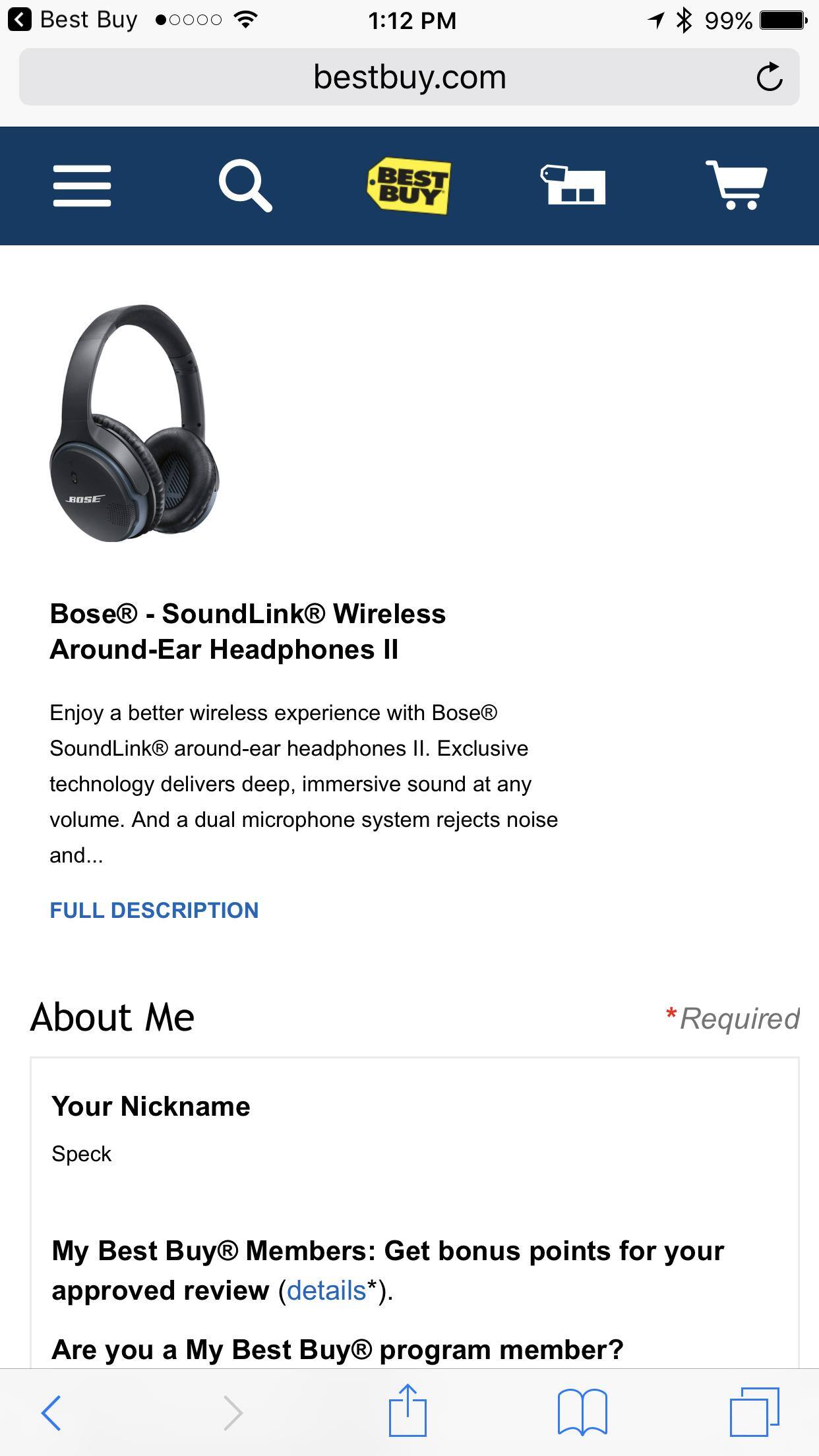View the shopping cart

[x=736, y=186]
